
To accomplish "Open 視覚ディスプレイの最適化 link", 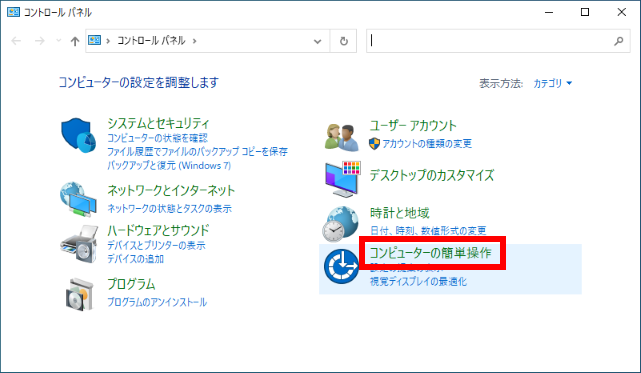I will coord(418,281).
